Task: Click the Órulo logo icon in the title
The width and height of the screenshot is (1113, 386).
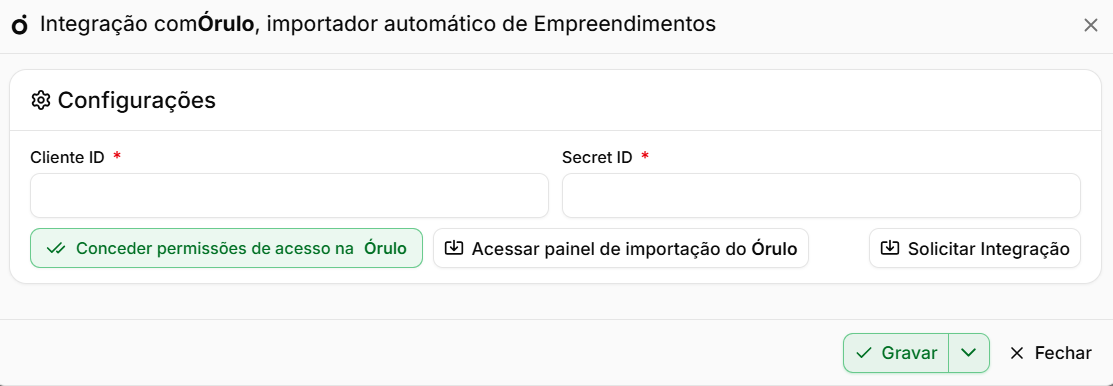Action: (x=21, y=25)
